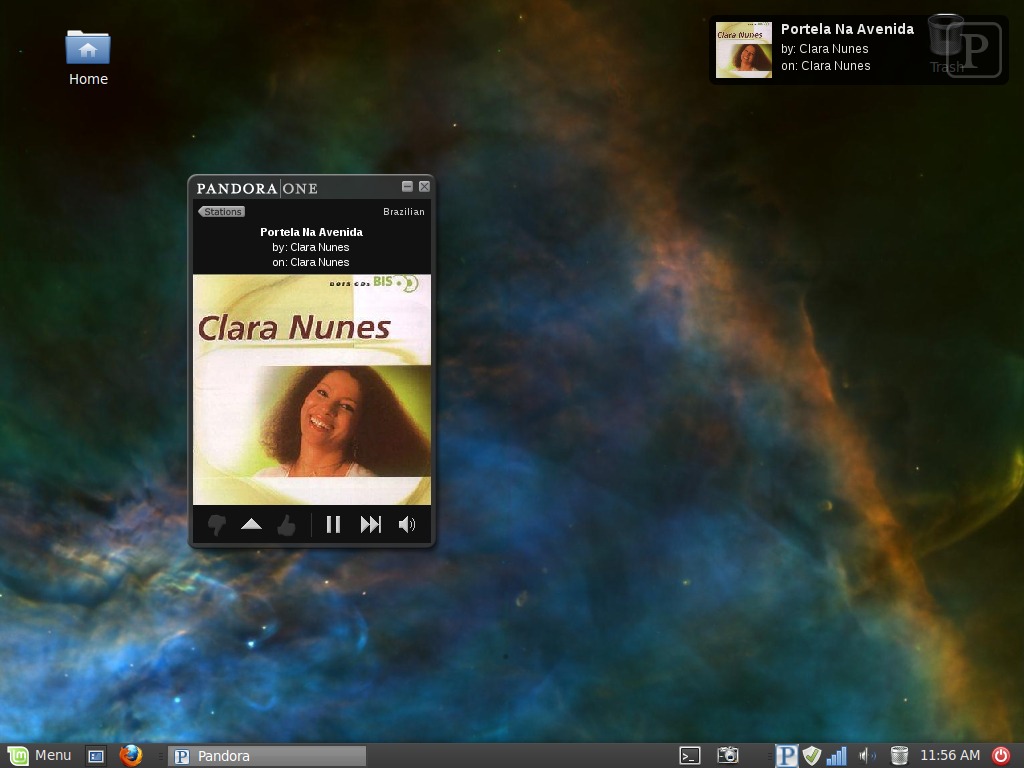Pause the playing Pandora track
Screen dimensions: 1024x768
(333, 524)
